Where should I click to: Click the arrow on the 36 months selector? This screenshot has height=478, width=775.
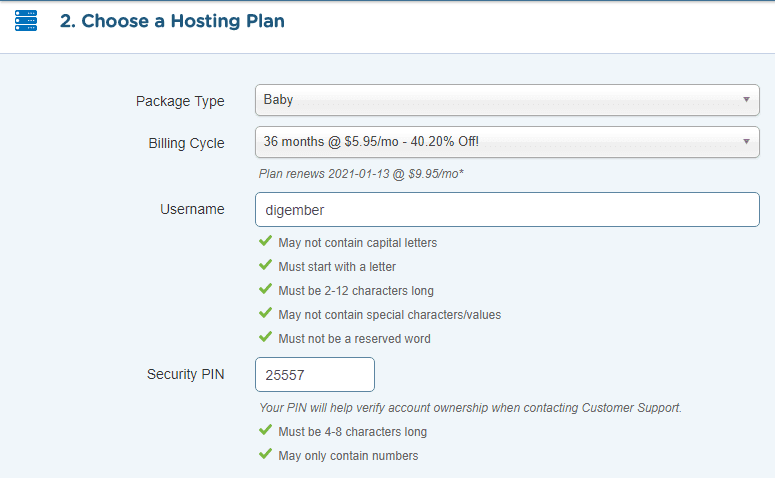(x=746, y=142)
